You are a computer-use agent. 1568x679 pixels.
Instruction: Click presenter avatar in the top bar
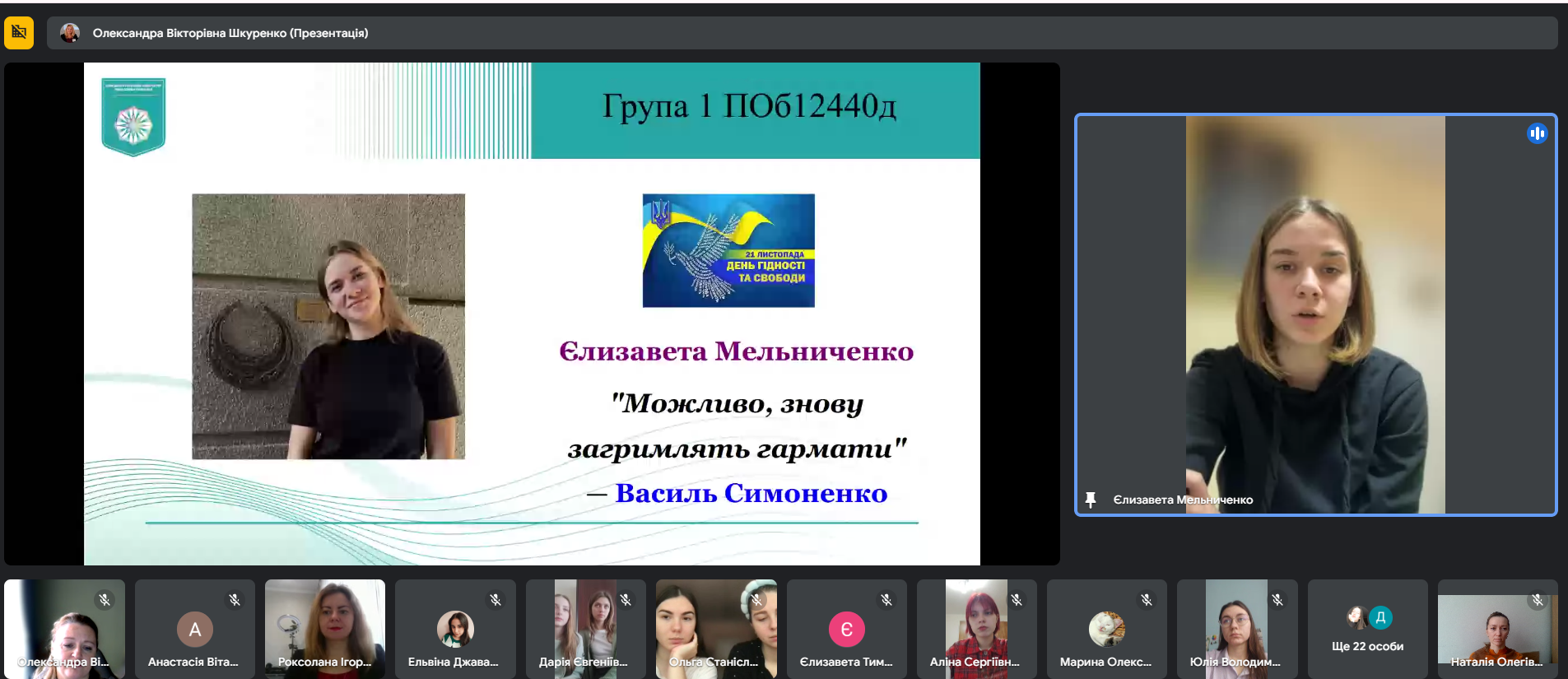[70, 33]
